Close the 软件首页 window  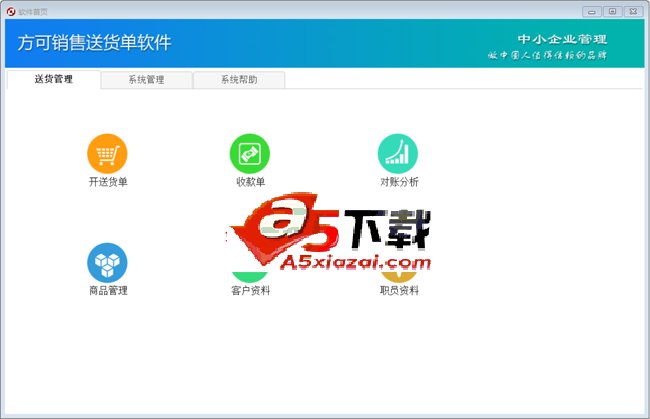[x=633, y=12]
